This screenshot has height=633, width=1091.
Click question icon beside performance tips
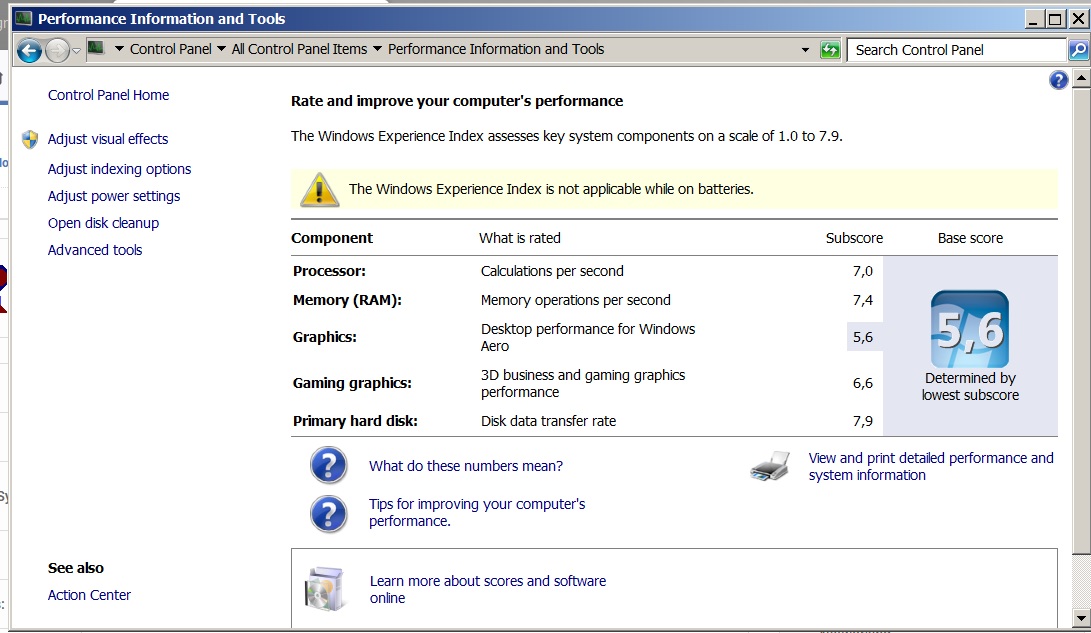[329, 513]
